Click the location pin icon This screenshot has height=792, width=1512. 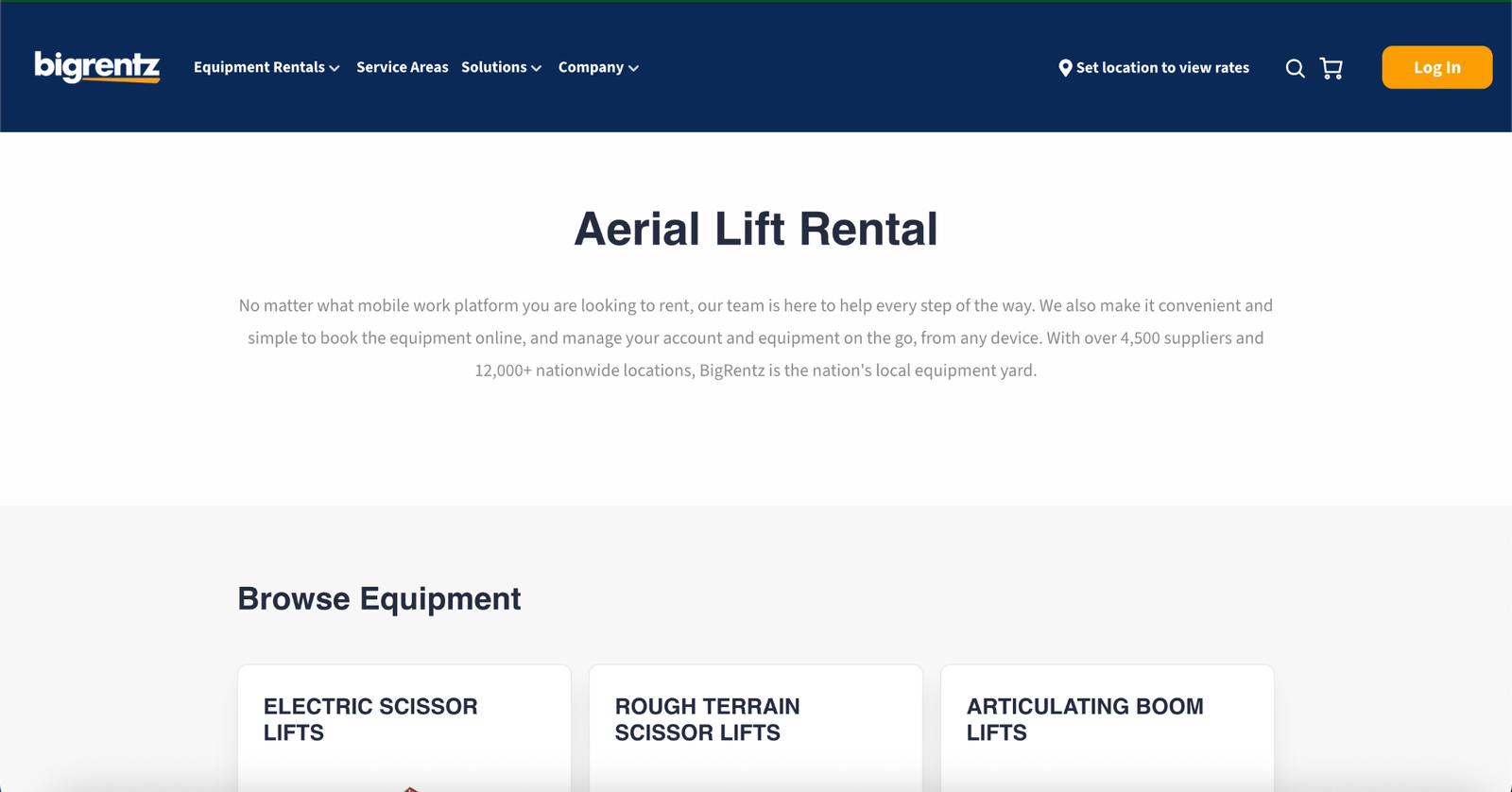pyautogui.click(x=1065, y=68)
